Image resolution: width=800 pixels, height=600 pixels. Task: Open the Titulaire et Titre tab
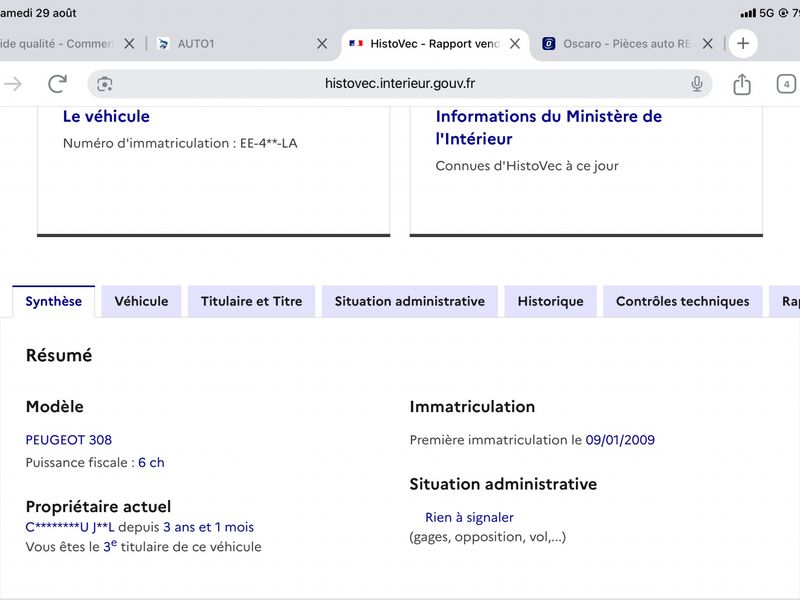252,302
